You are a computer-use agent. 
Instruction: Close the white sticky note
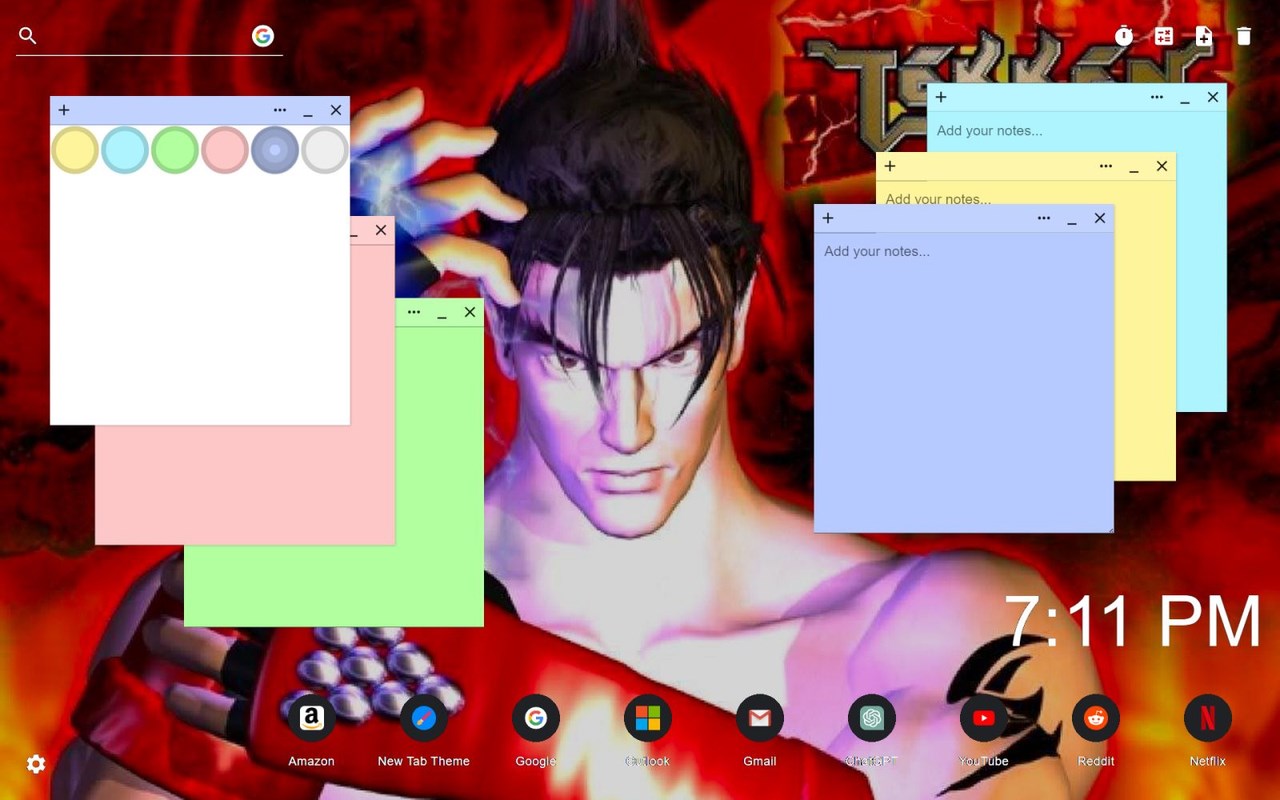click(336, 110)
